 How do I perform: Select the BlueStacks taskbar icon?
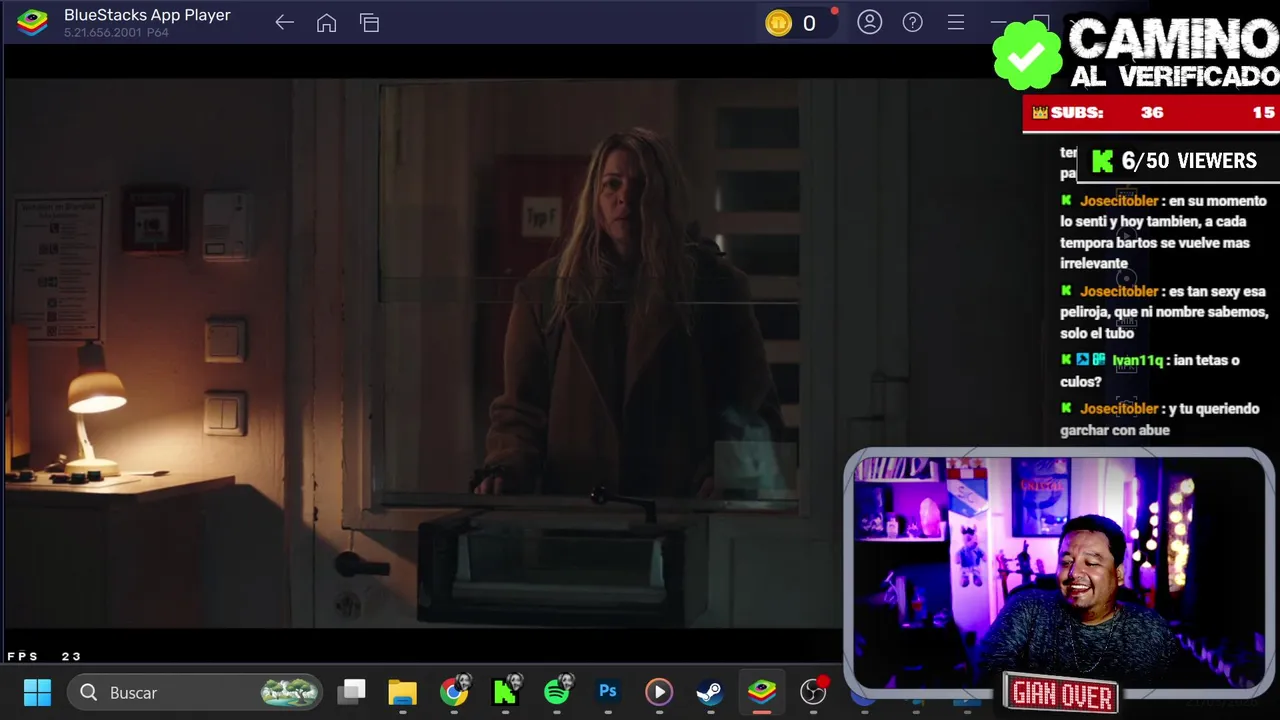click(762, 692)
